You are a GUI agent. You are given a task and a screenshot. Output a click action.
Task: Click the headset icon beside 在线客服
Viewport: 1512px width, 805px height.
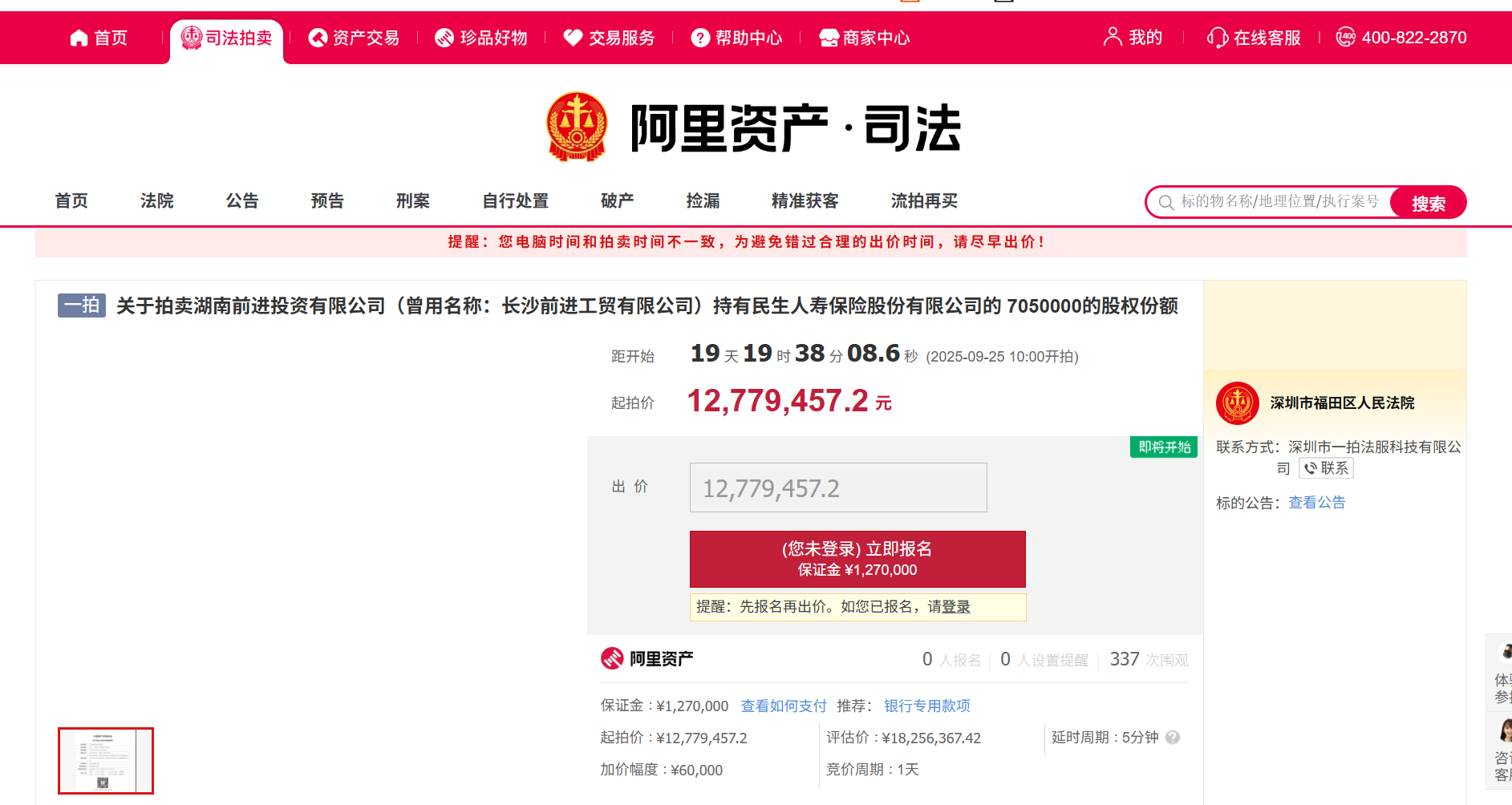pyautogui.click(x=1217, y=38)
